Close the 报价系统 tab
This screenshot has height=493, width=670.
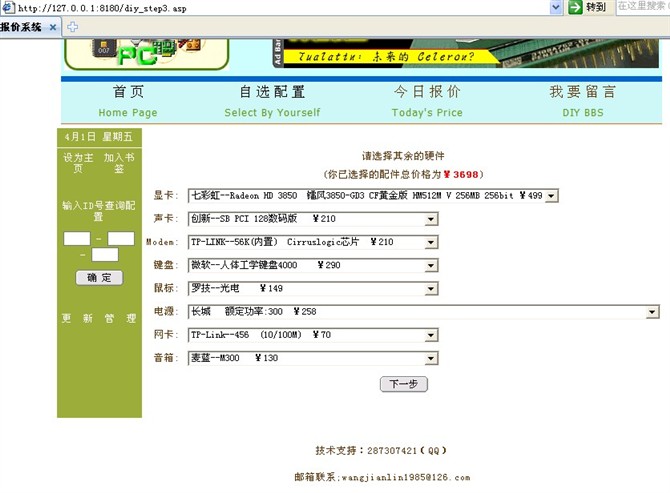[x=53, y=27]
